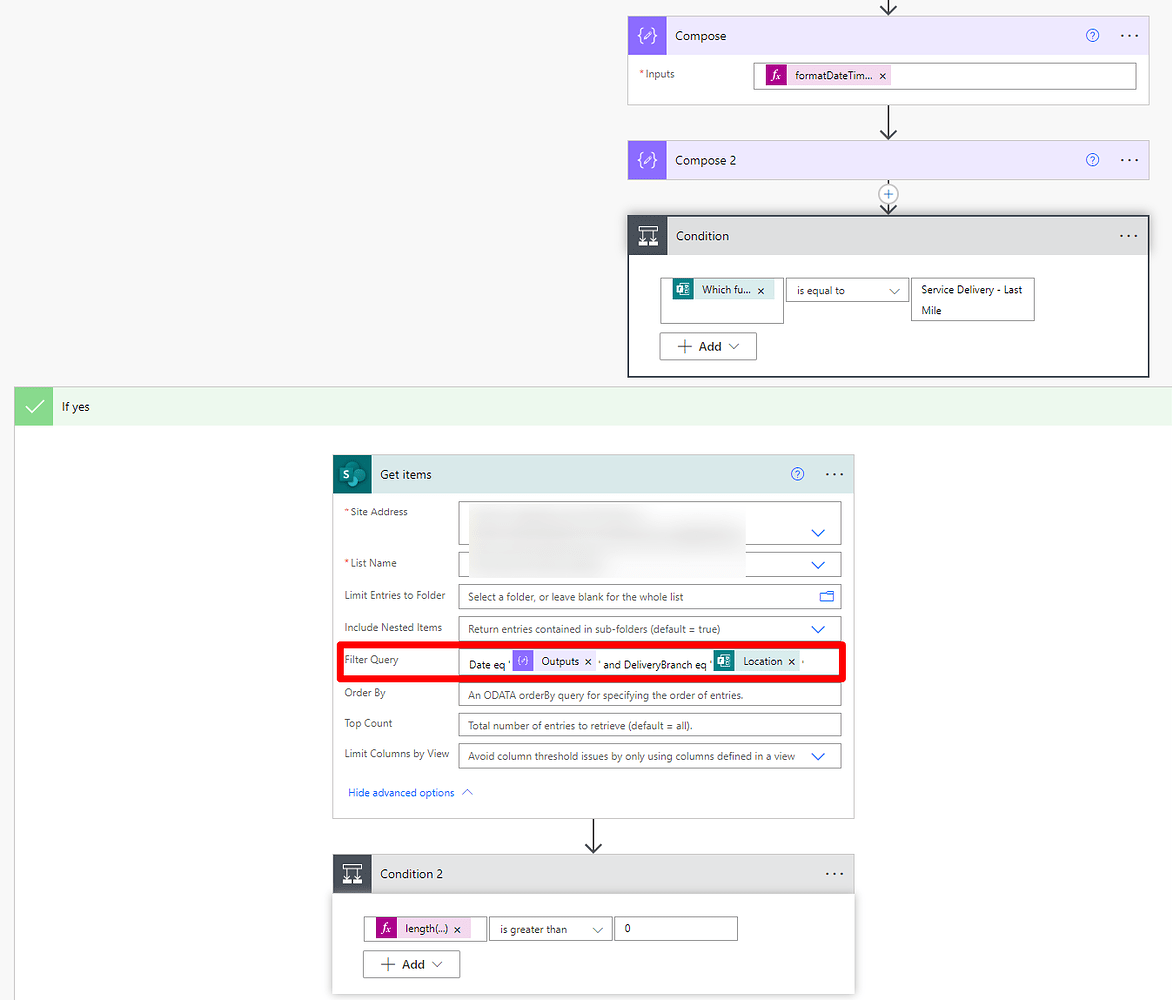
Task: Click the Condition 2 action icon
Action: 351,873
